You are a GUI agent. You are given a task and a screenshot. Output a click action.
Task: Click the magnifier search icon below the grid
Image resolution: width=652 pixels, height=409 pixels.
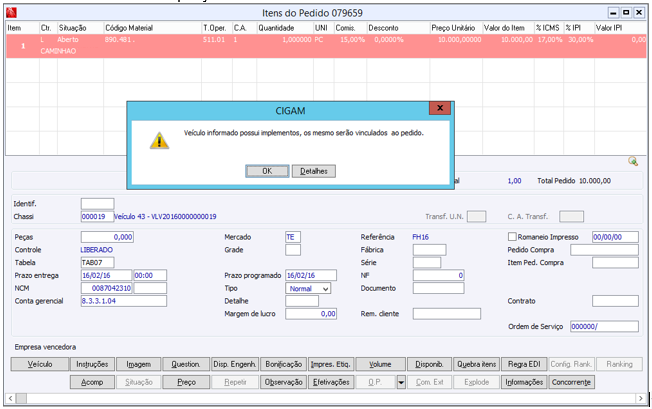[x=633, y=161]
